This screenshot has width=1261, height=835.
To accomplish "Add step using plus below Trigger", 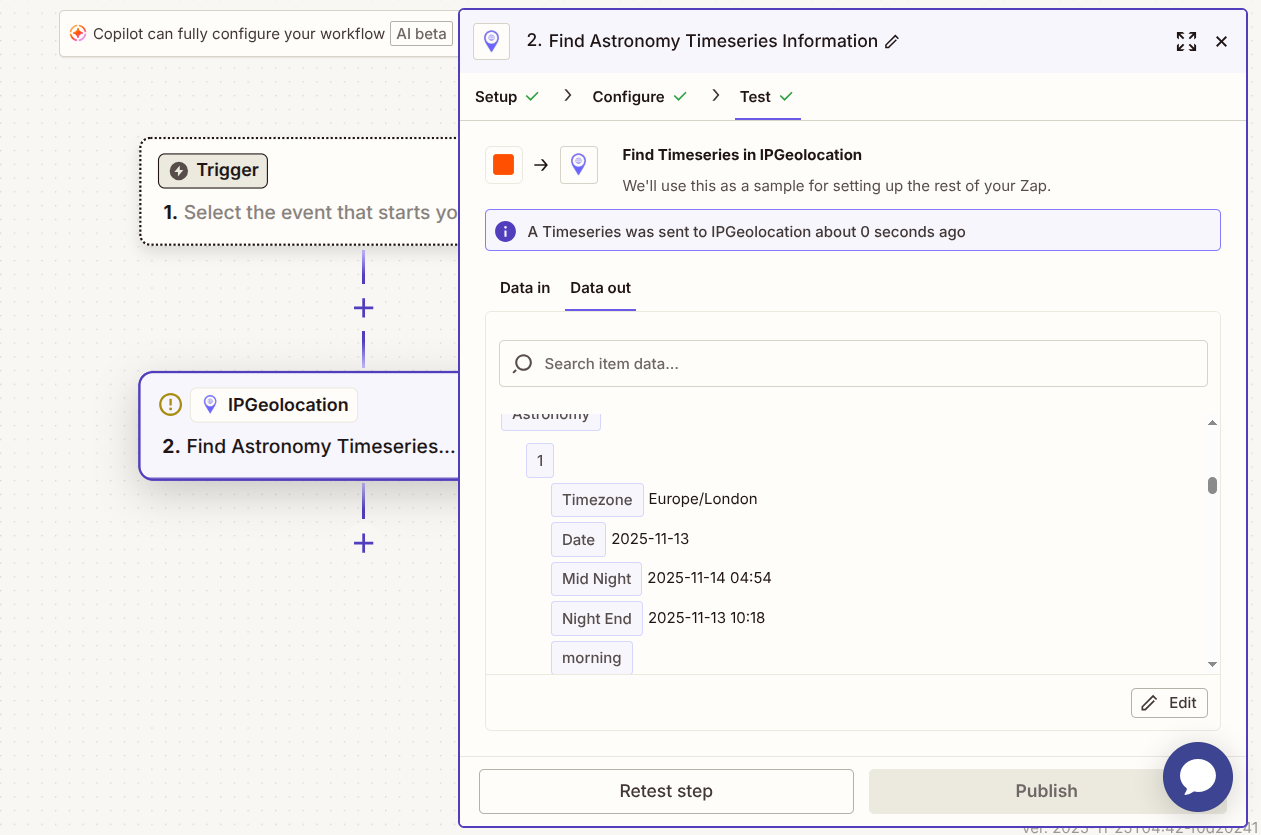I will point(363,308).
